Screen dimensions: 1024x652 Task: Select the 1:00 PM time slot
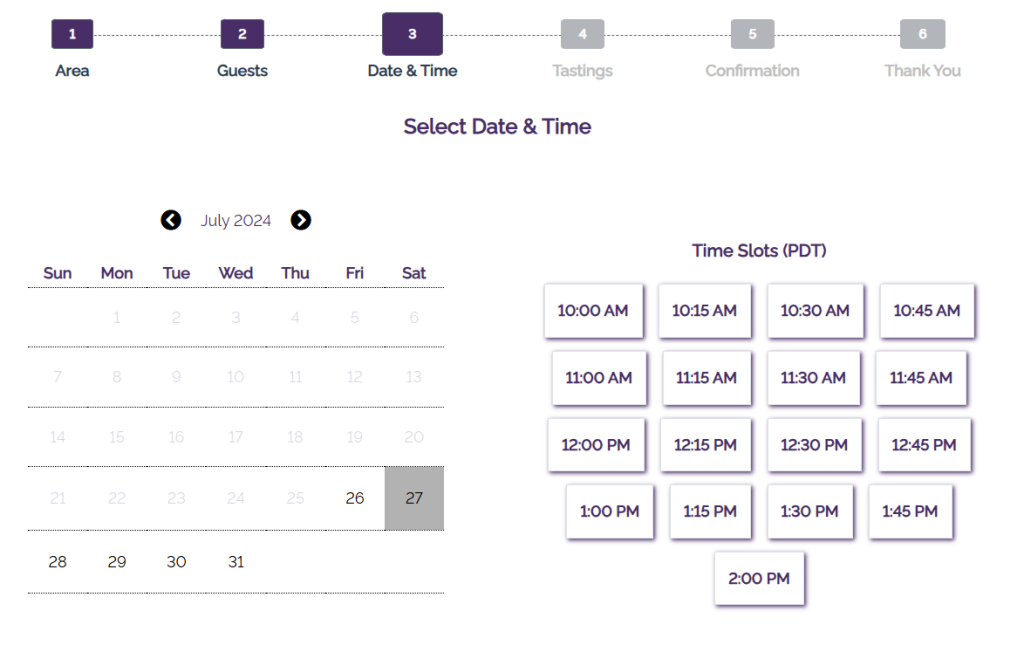click(609, 512)
